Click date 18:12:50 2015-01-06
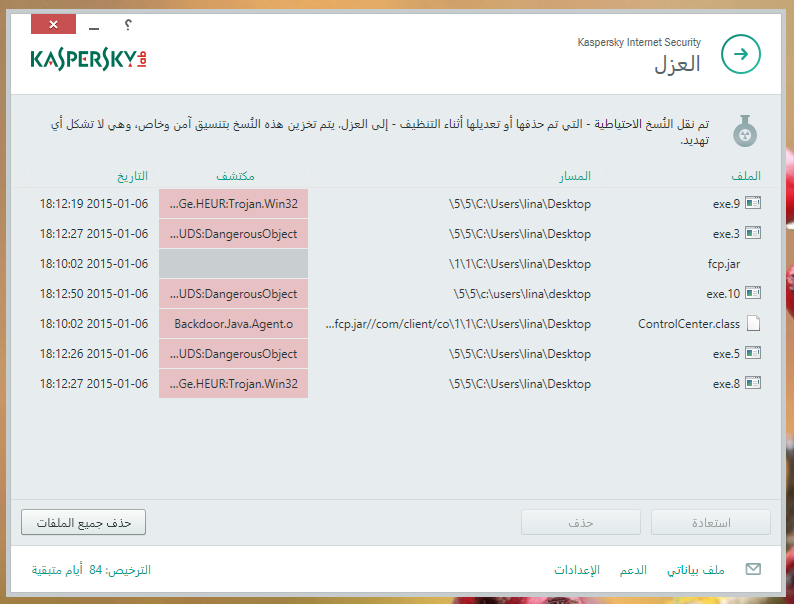Viewport: 794px width, 604px height. [94, 294]
